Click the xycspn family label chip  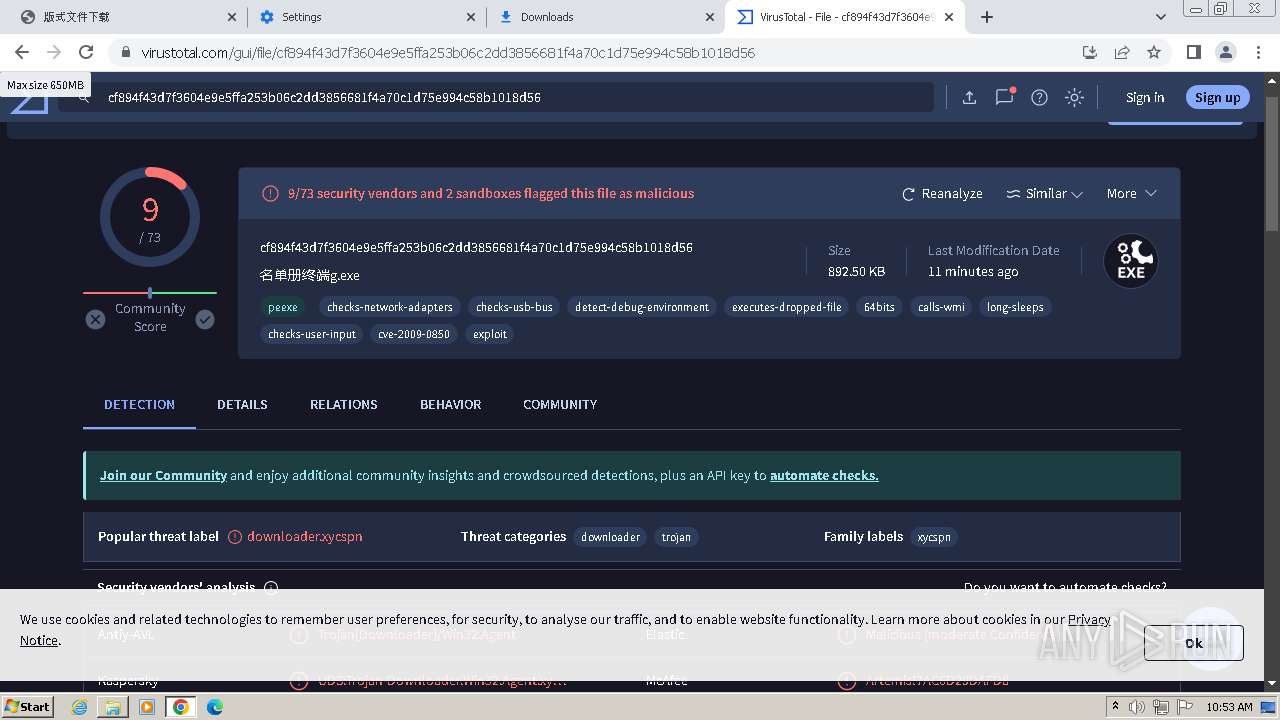pyautogui.click(x=934, y=537)
